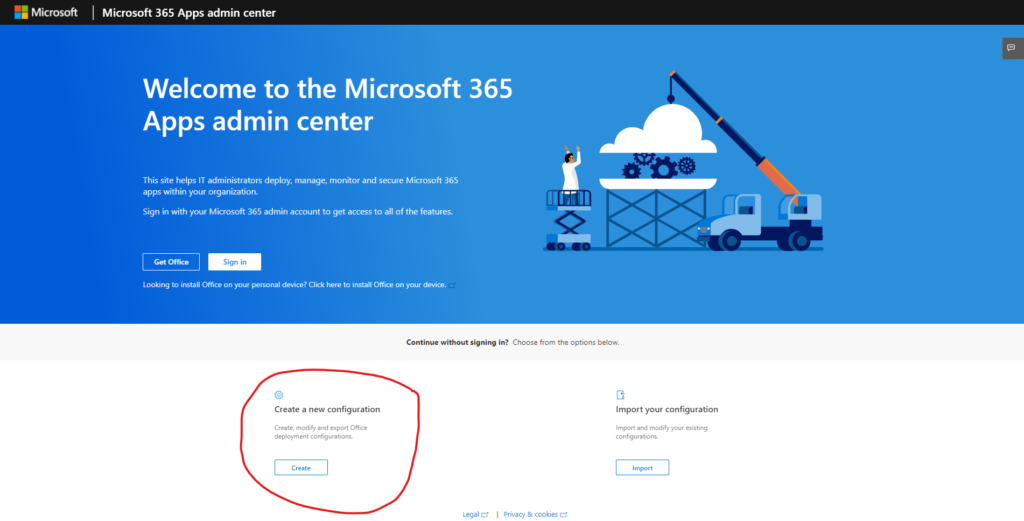Click the import document icon above Import your configuration
The image size is (1024, 521).
click(620, 395)
